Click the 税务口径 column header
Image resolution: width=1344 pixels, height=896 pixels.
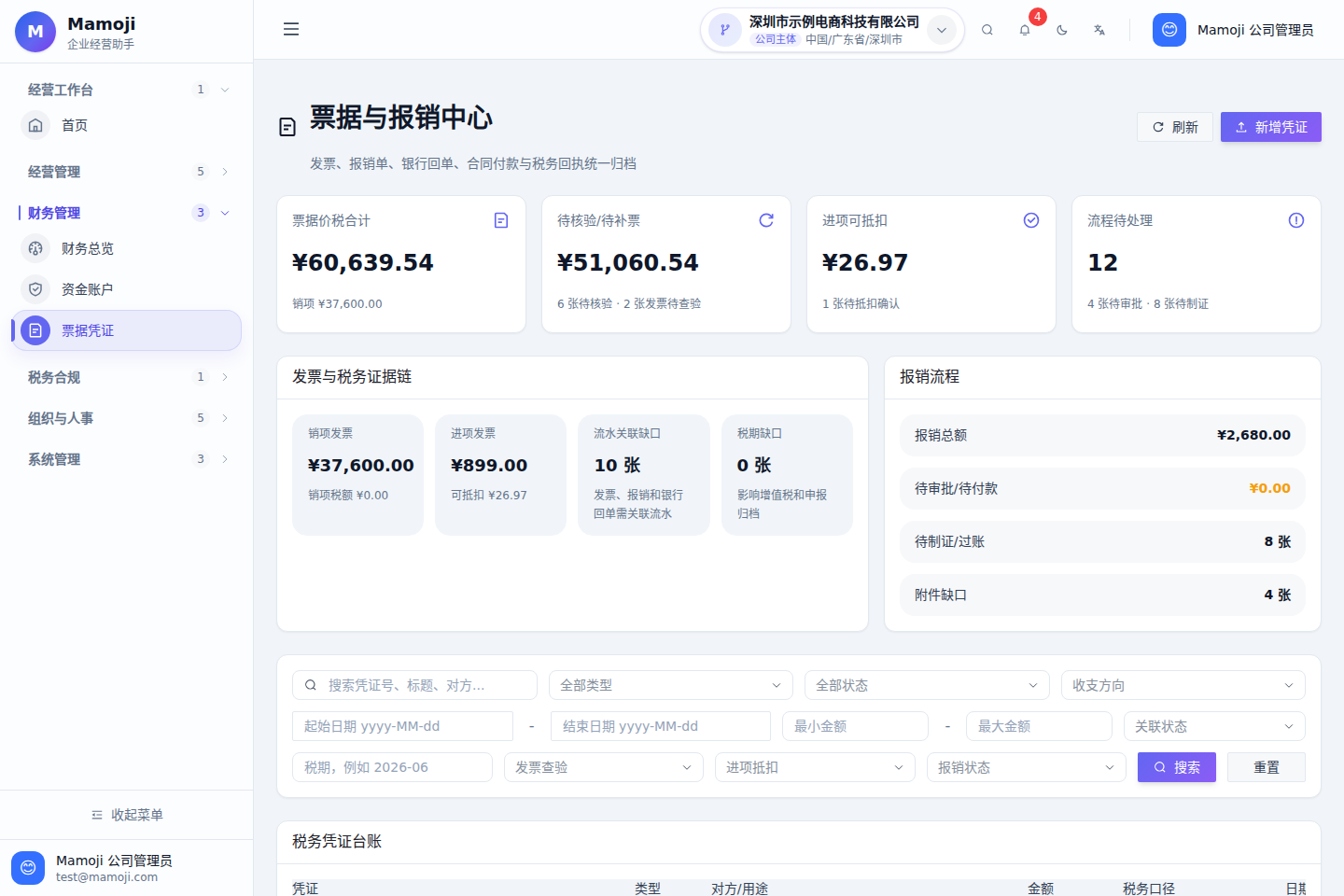click(1149, 889)
